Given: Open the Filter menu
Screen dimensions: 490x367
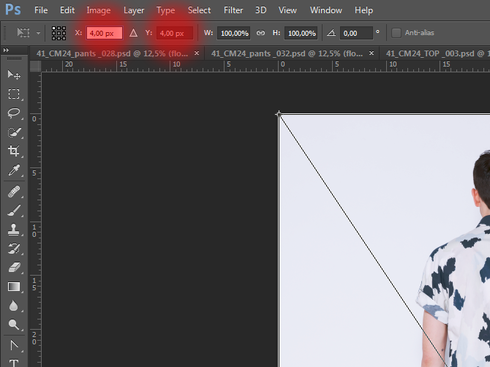Looking at the screenshot, I should pos(233,10).
